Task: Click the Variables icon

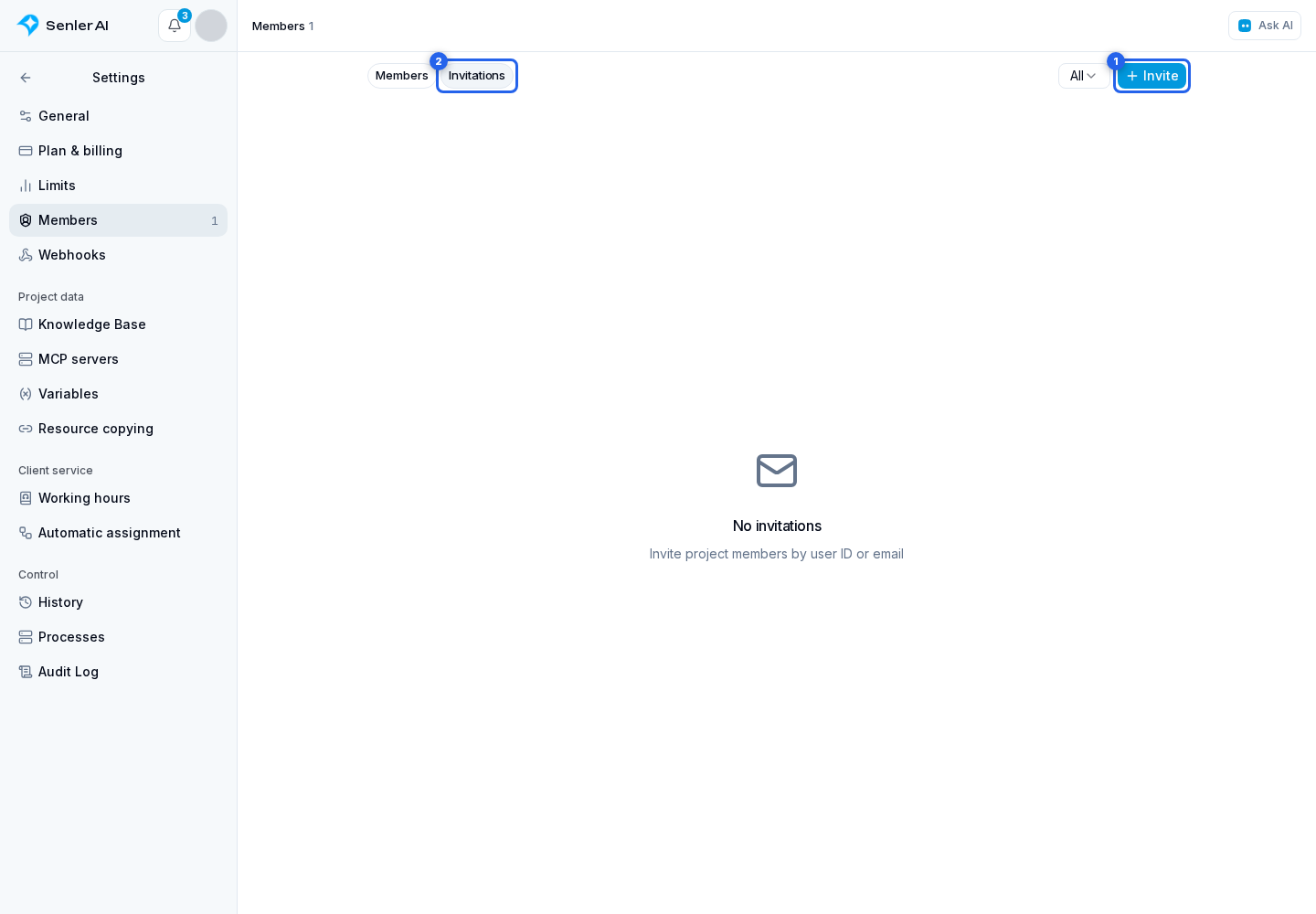Action: pos(26,394)
